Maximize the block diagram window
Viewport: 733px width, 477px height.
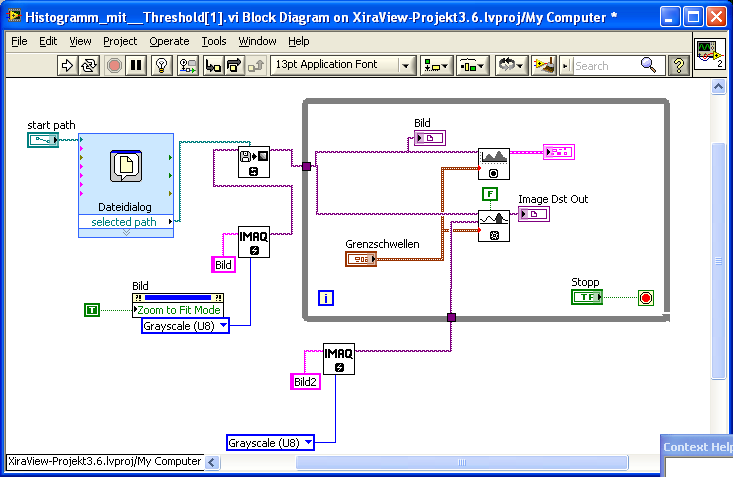(x=693, y=17)
